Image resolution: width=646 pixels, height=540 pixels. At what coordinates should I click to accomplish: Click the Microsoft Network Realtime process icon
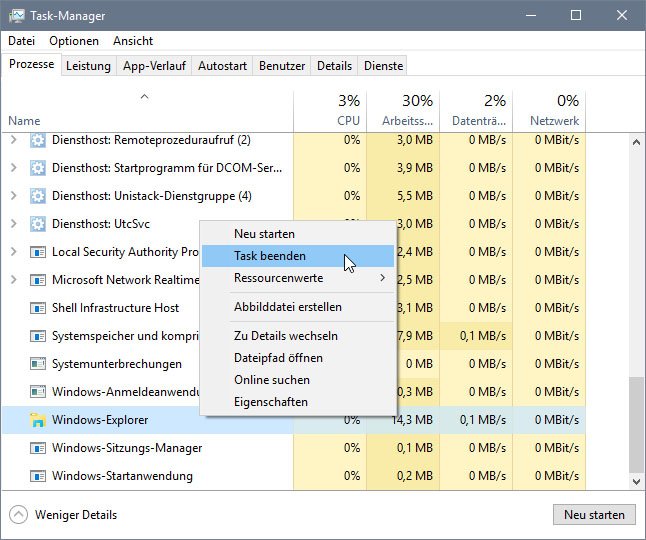[x=38, y=280]
